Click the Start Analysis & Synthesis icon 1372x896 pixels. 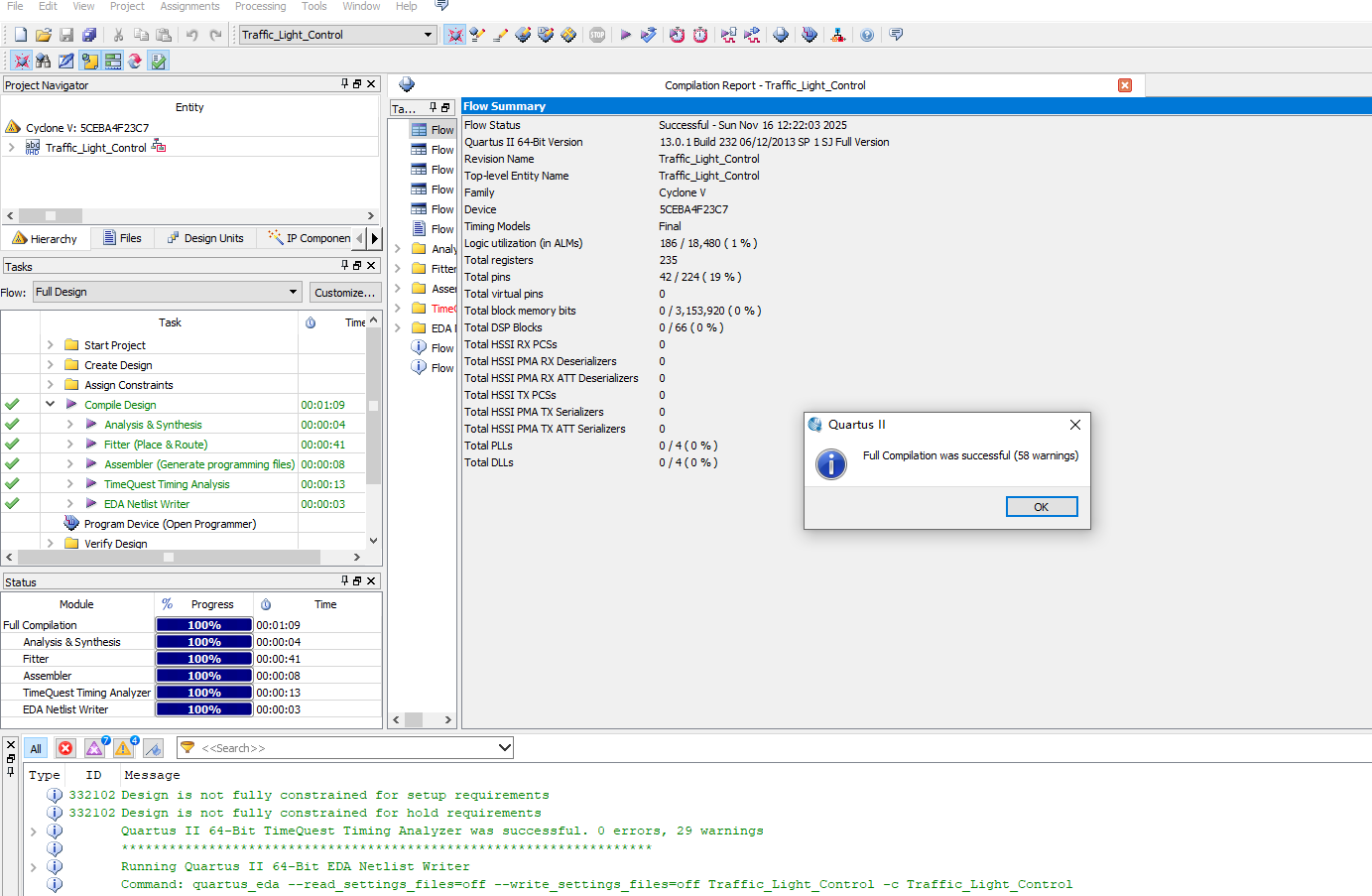click(648, 35)
